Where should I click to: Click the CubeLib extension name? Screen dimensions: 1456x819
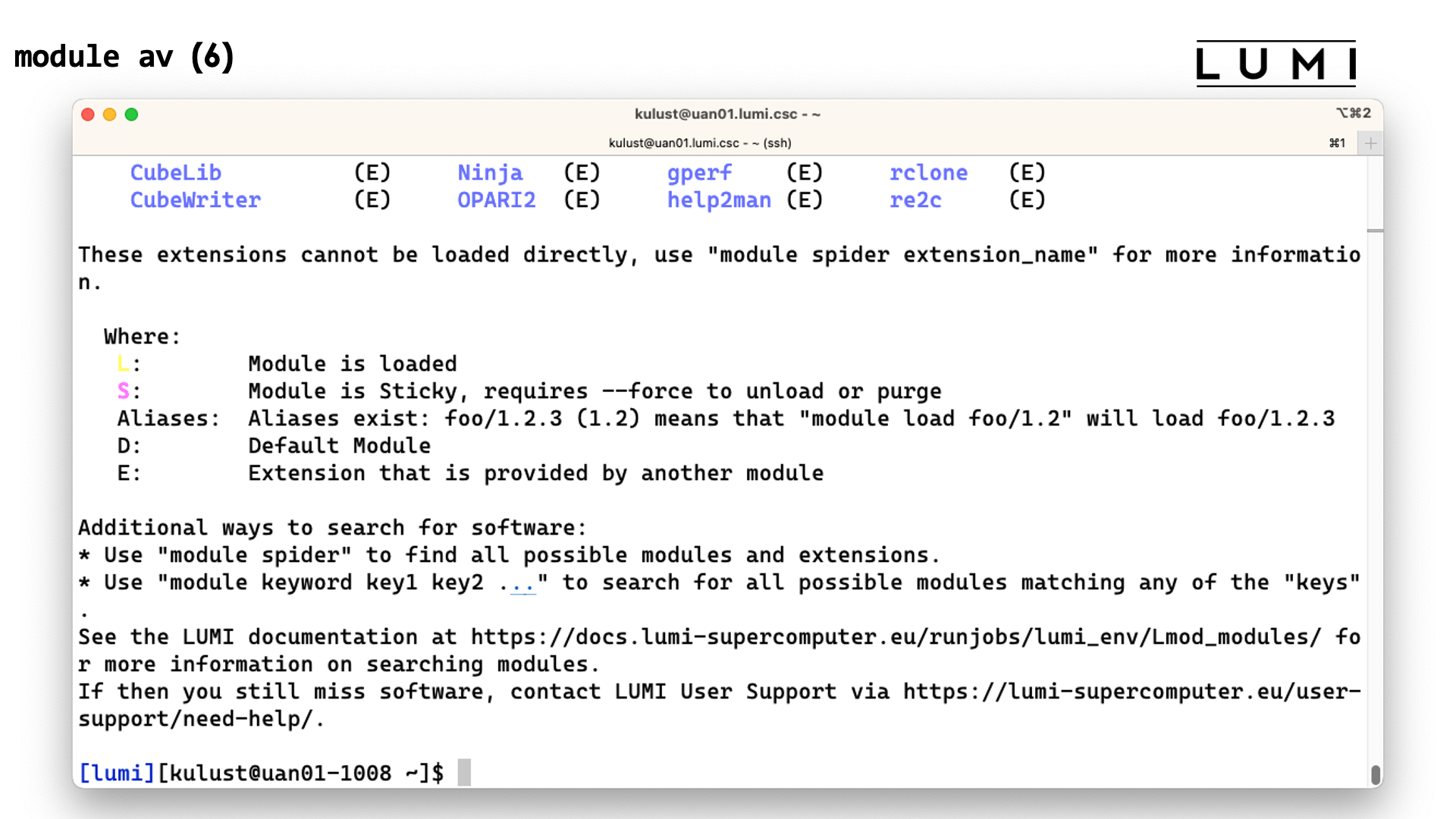click(x=176, y=173)
